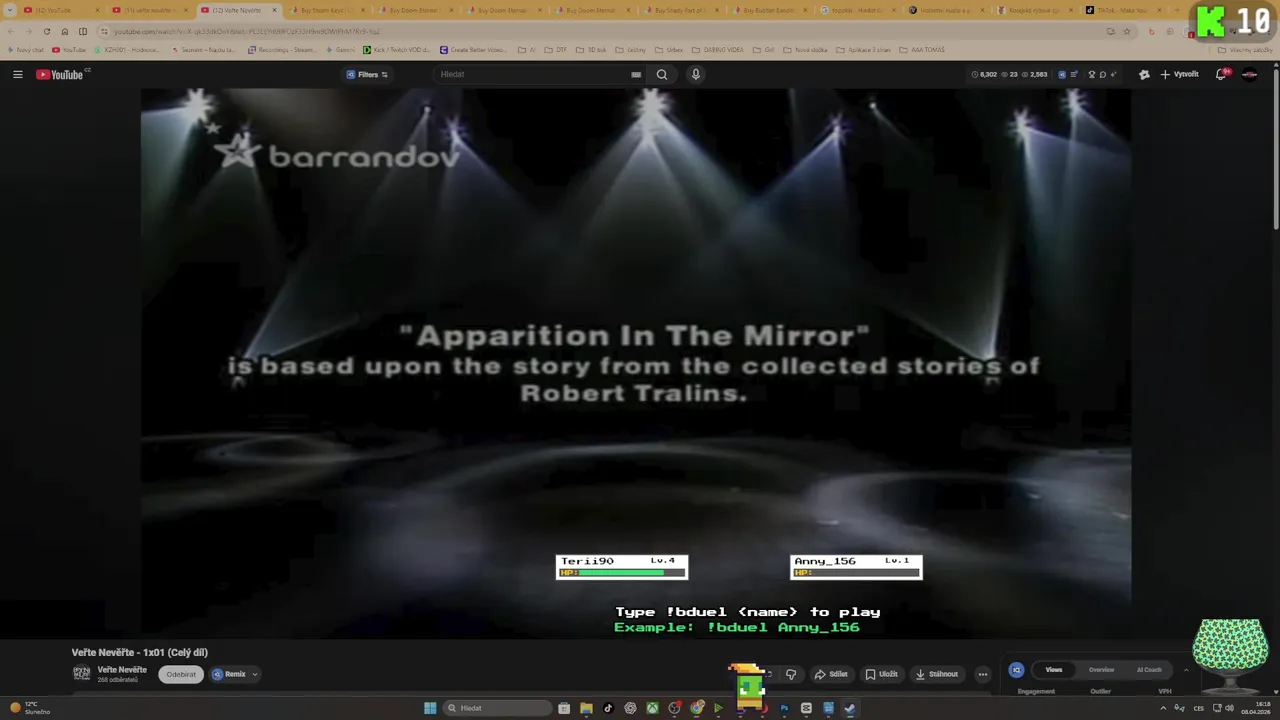Viewport: 1280px width, 720px height.
Task: Open the account avatar menu
Action: point(1250,74)
